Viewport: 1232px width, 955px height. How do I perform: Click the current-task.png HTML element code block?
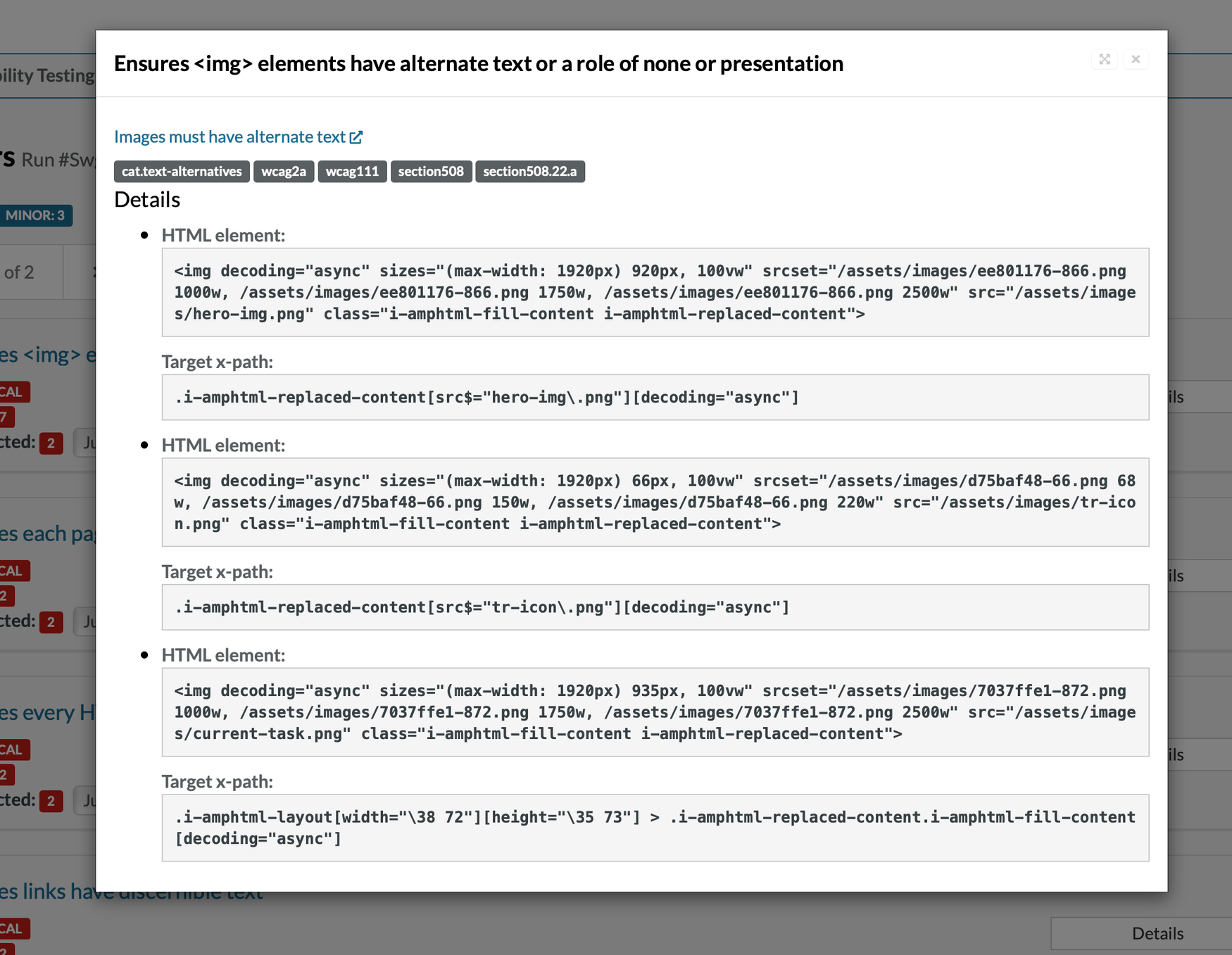tap(655, 711)
